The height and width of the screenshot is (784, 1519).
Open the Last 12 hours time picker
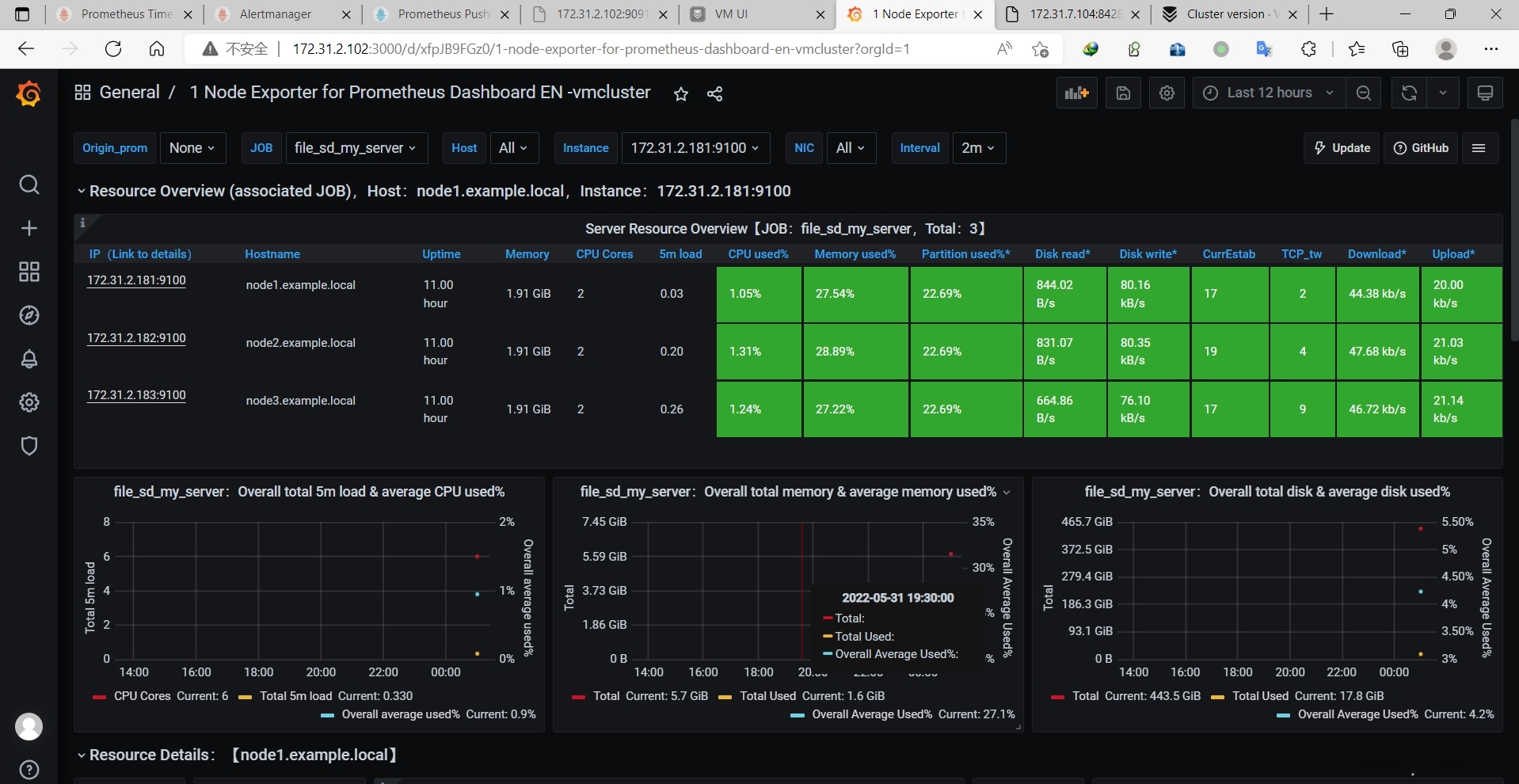click(x=1270, y=93)
